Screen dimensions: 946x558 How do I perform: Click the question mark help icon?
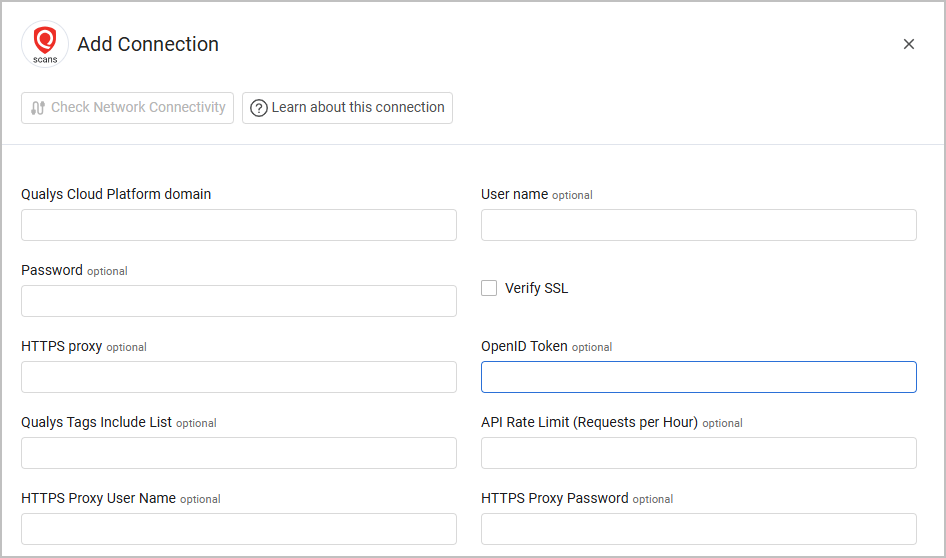[259, 108]
